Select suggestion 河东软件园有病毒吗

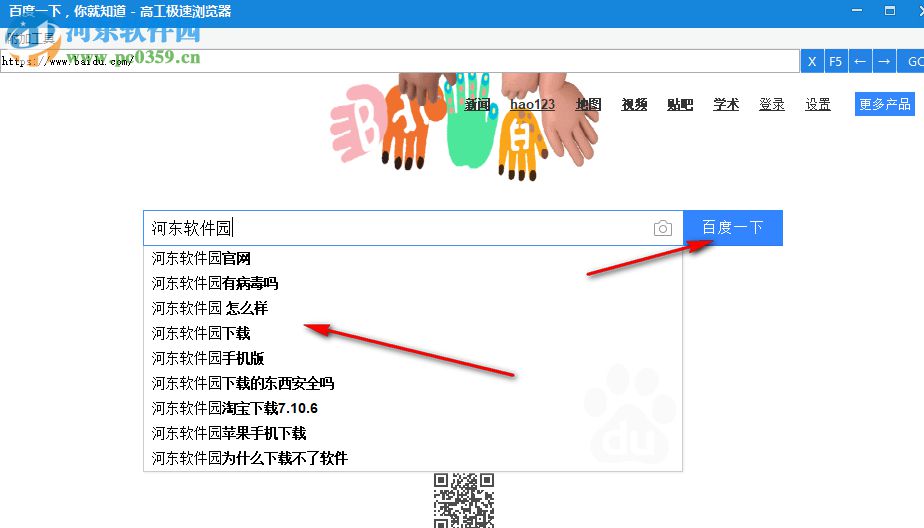(x=412, y=283)
